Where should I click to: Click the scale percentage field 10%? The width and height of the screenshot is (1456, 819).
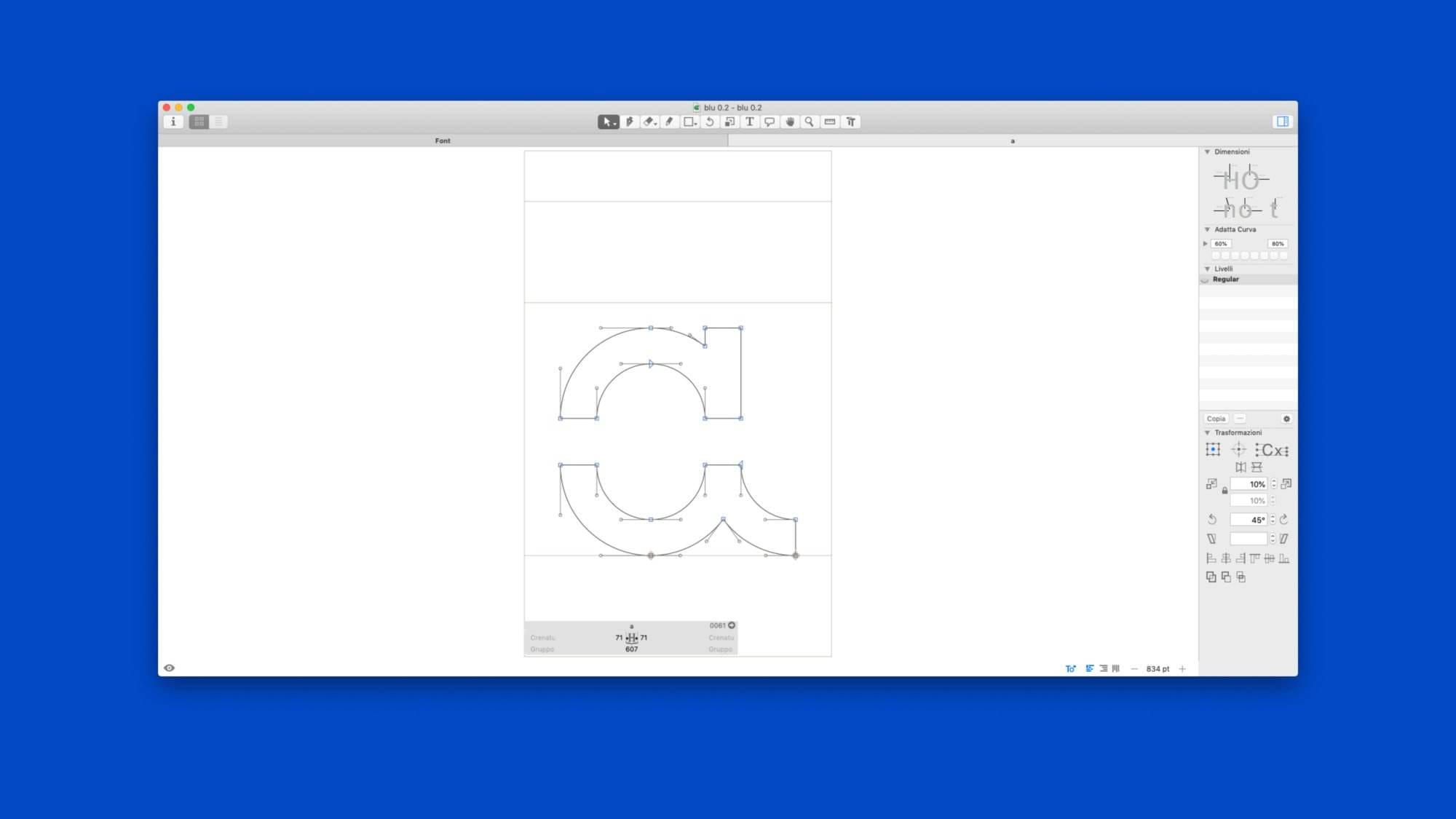tap(1249, 485)
